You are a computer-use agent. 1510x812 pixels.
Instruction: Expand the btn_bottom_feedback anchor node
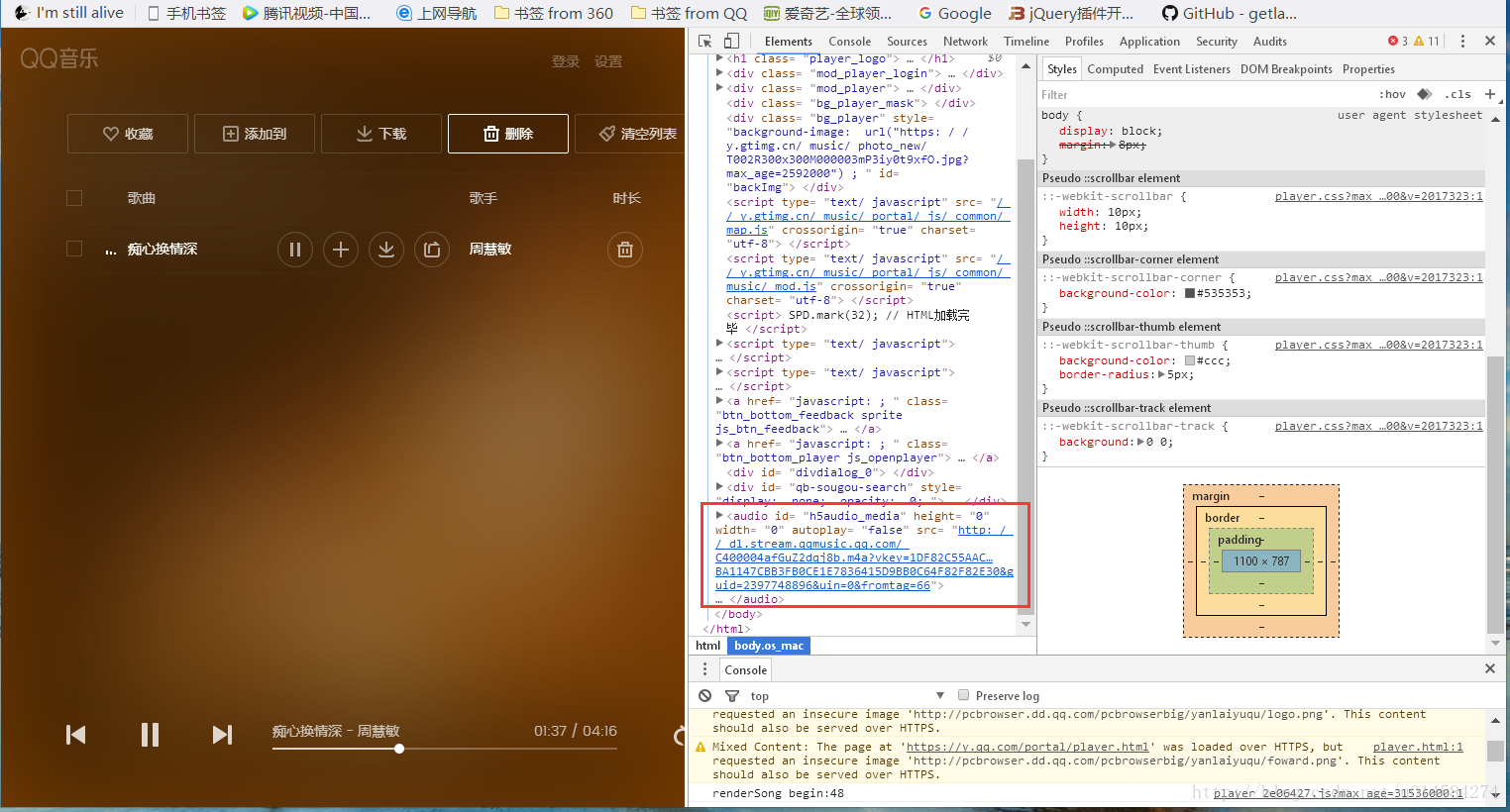[x=719, y=401]
